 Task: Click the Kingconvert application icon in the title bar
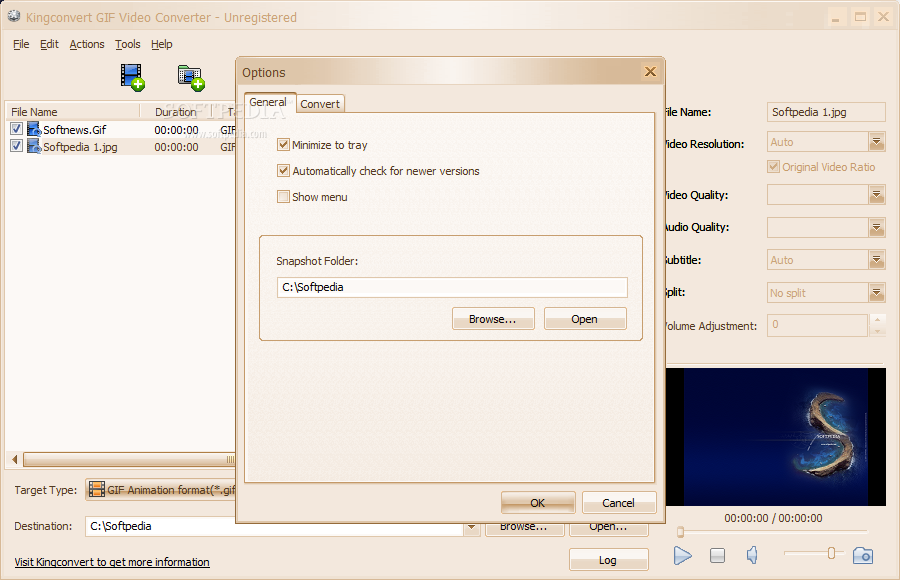[x=14, y=17]
